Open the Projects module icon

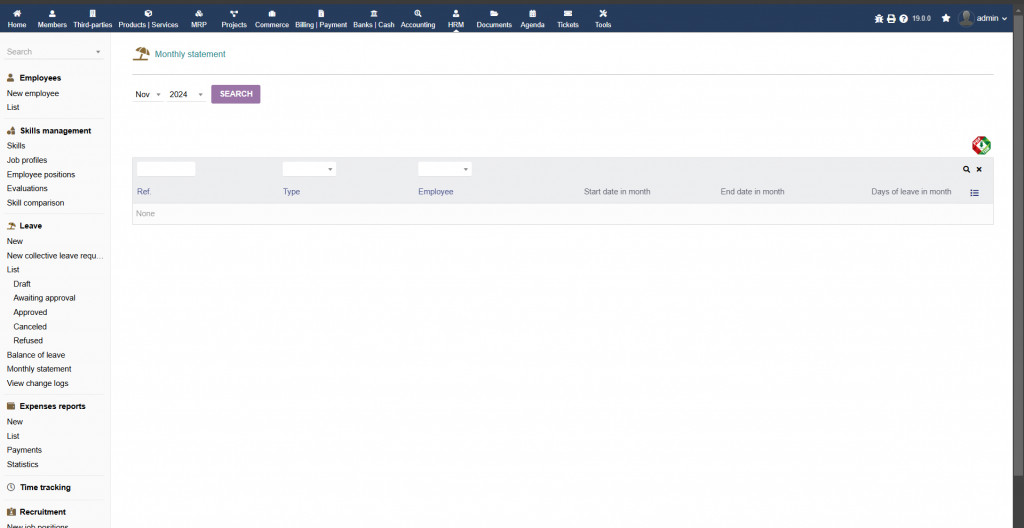(234, 13)
